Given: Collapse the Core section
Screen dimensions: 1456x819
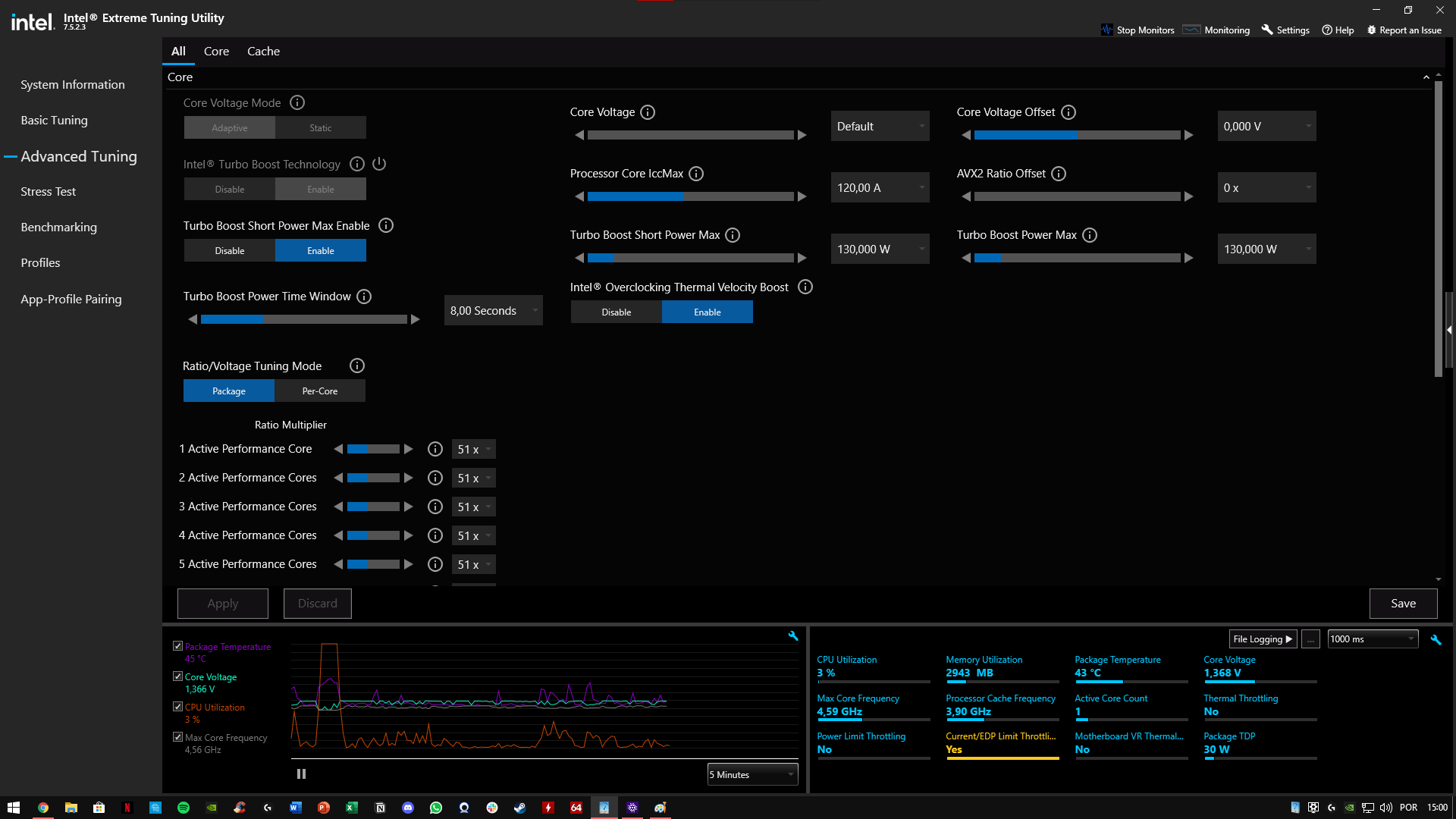Looking at the screenshot, I should pos(1426,77).
